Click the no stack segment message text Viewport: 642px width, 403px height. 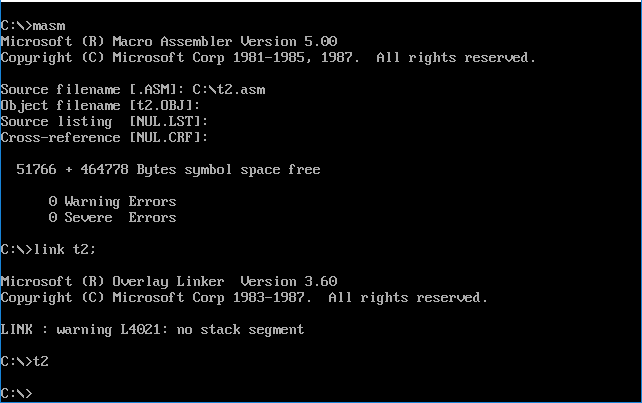point(240,329)
